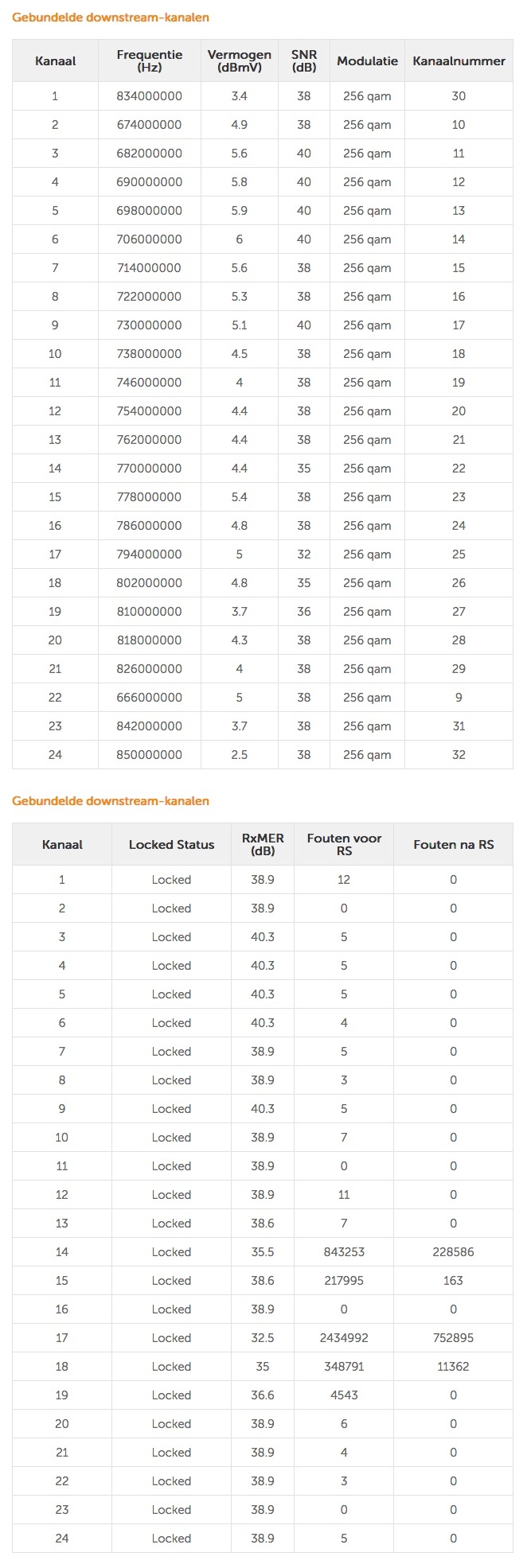Screen dimensions: 531x1568
Task: Click the error count 2434992
Action: coord(344,1338)
